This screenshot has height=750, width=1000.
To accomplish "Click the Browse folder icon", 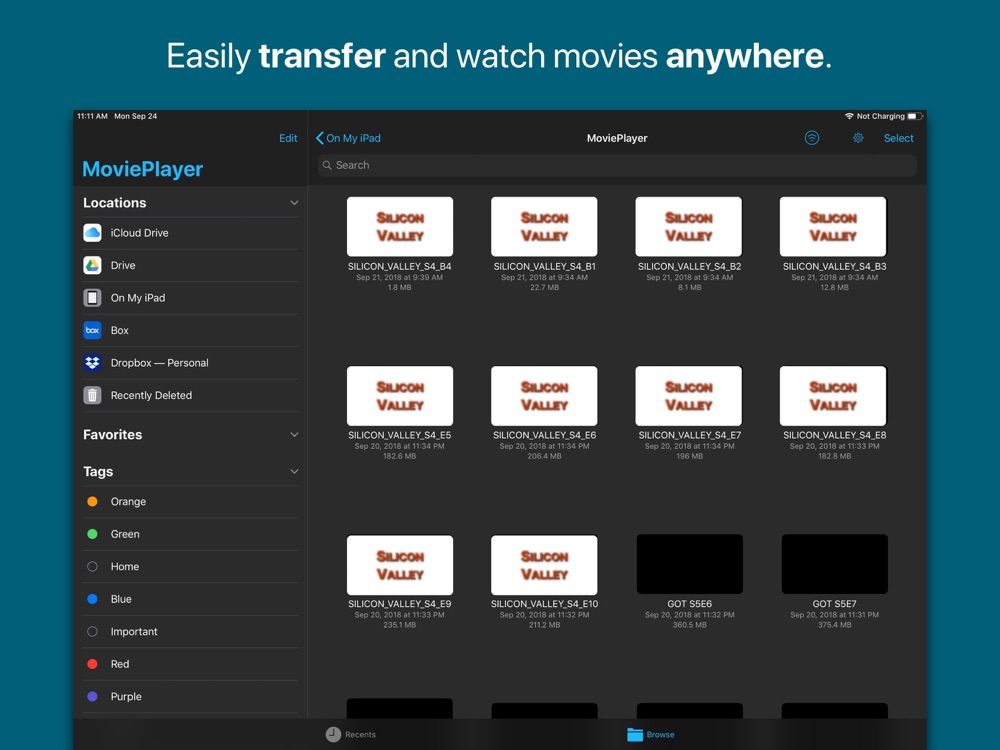I will [x=635, y=735].
